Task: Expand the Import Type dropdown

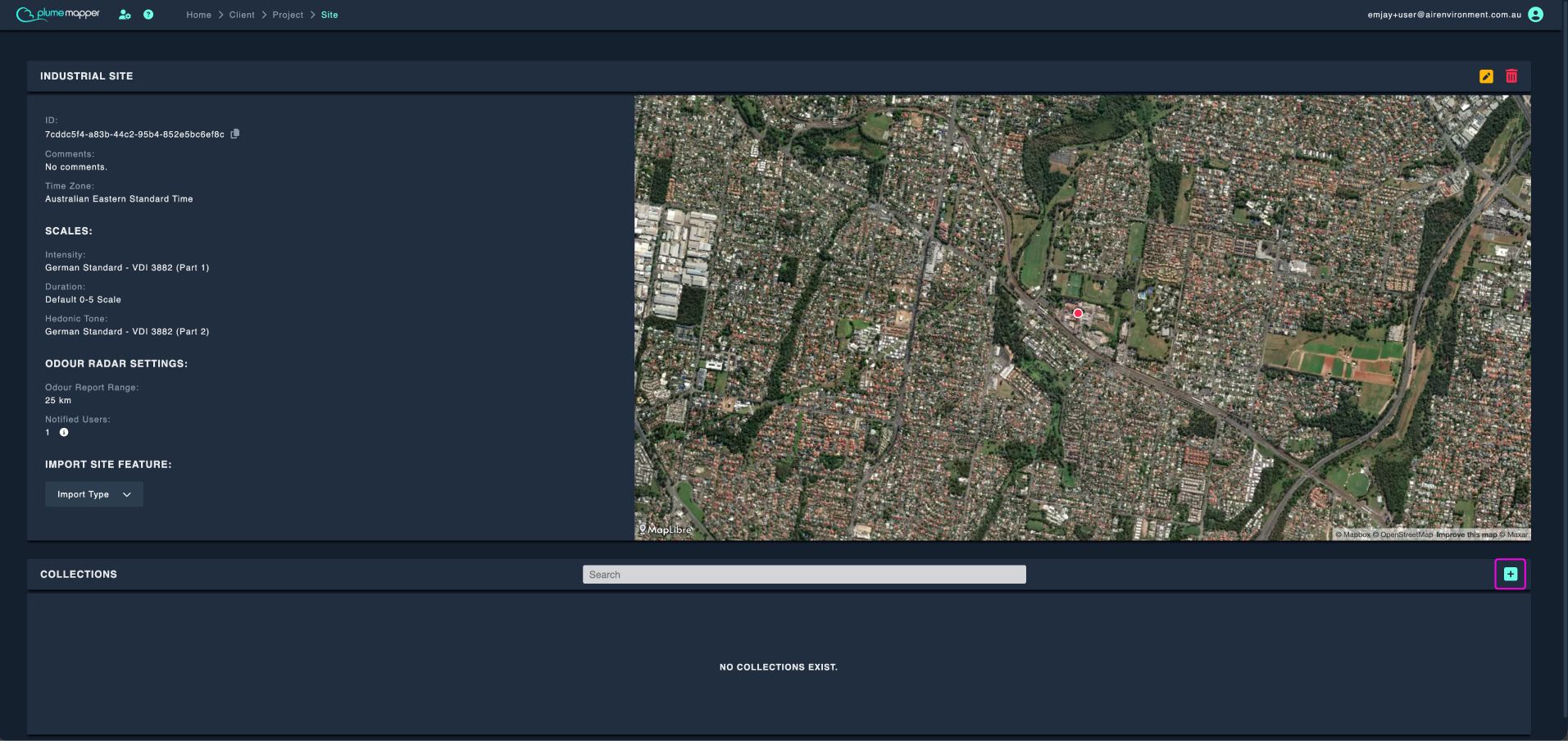Action: coord(94,494)
